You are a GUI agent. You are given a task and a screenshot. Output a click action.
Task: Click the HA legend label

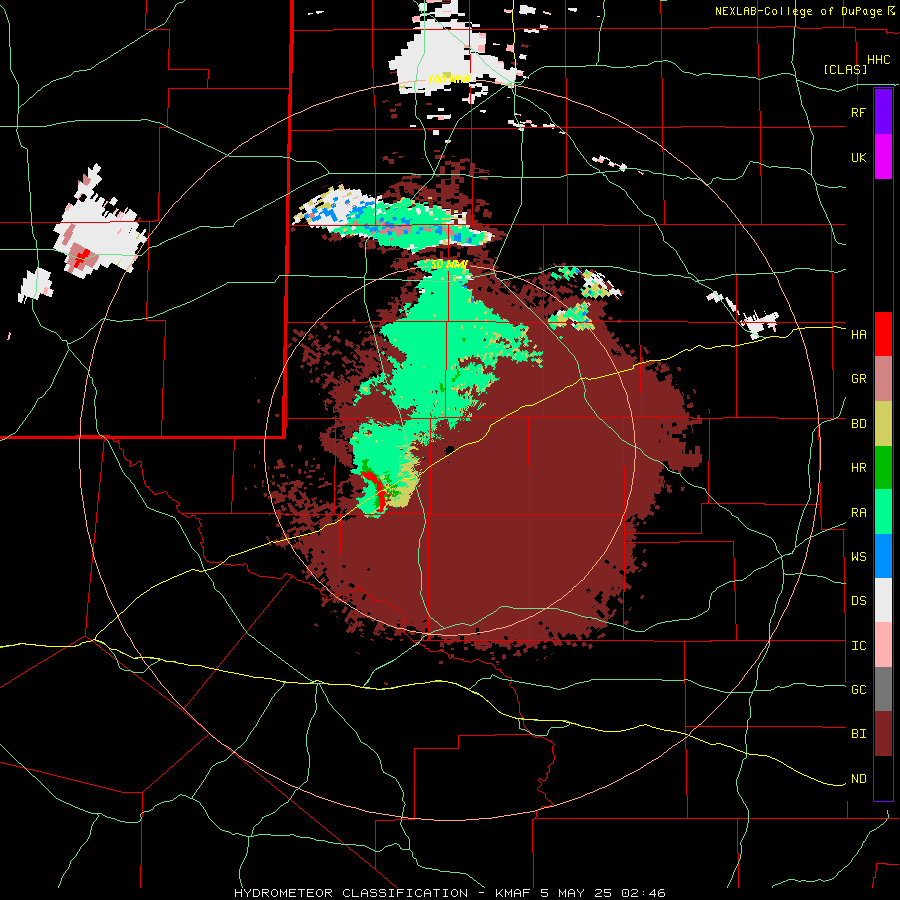click(x=858, y=334)
